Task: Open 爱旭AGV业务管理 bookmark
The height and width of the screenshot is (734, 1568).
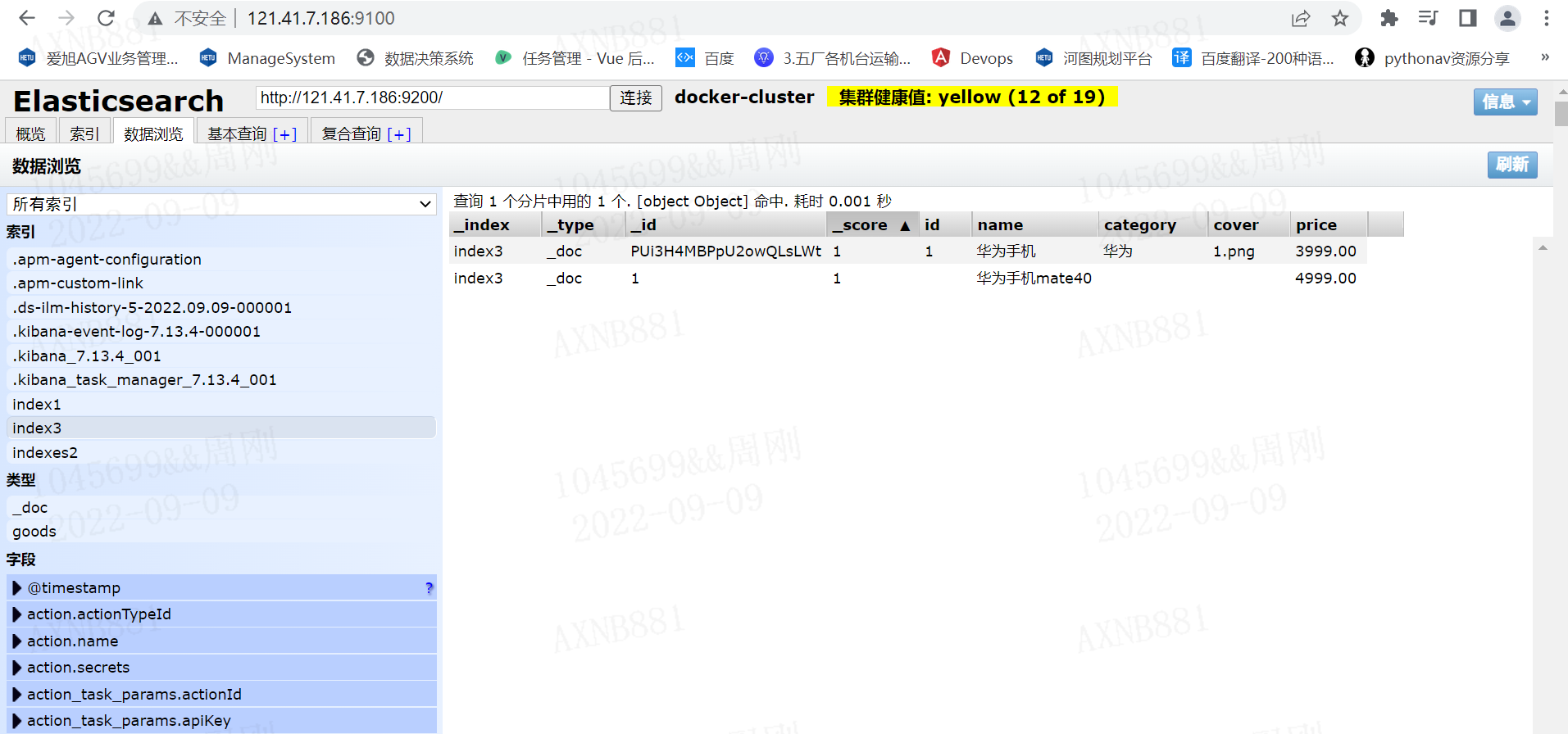Action: (x=98, y=58)
